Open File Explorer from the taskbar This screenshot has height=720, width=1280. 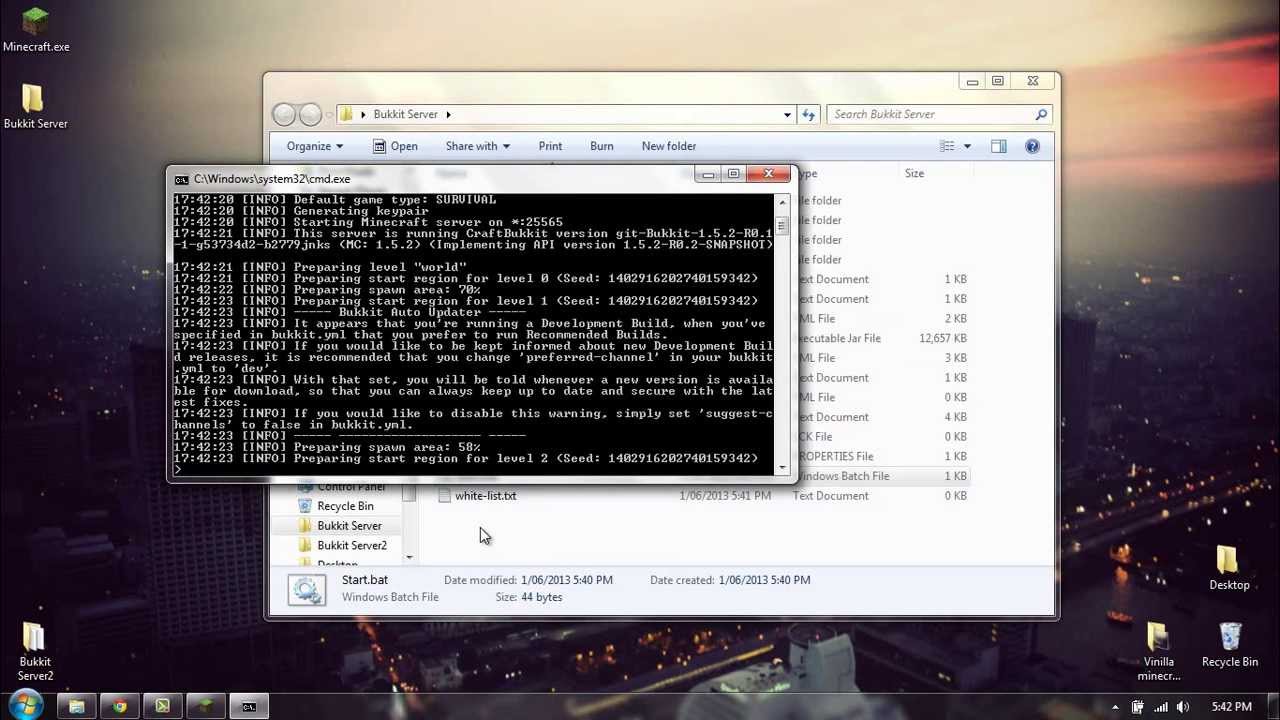[x=76, y=707]
